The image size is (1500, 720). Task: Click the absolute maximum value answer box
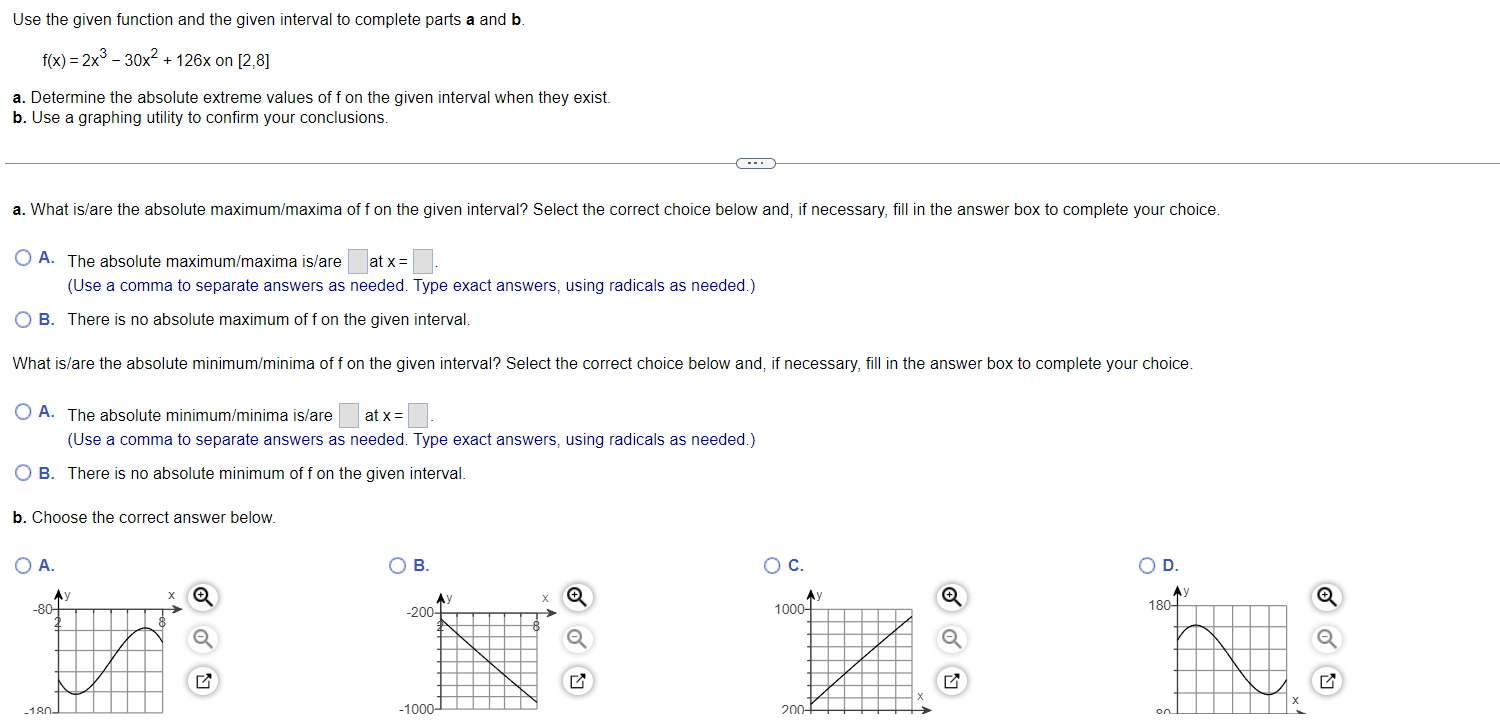[356, 260]
